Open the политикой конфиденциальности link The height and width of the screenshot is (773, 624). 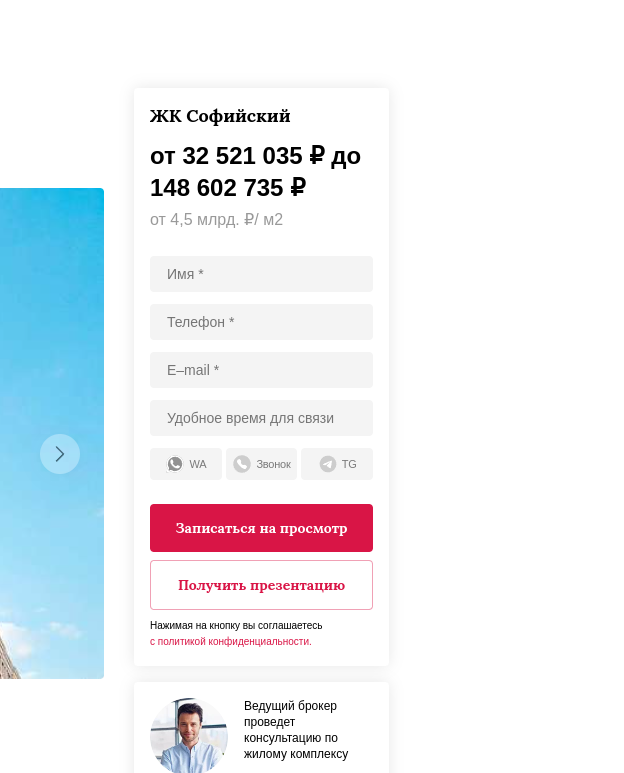coord(231,641)
